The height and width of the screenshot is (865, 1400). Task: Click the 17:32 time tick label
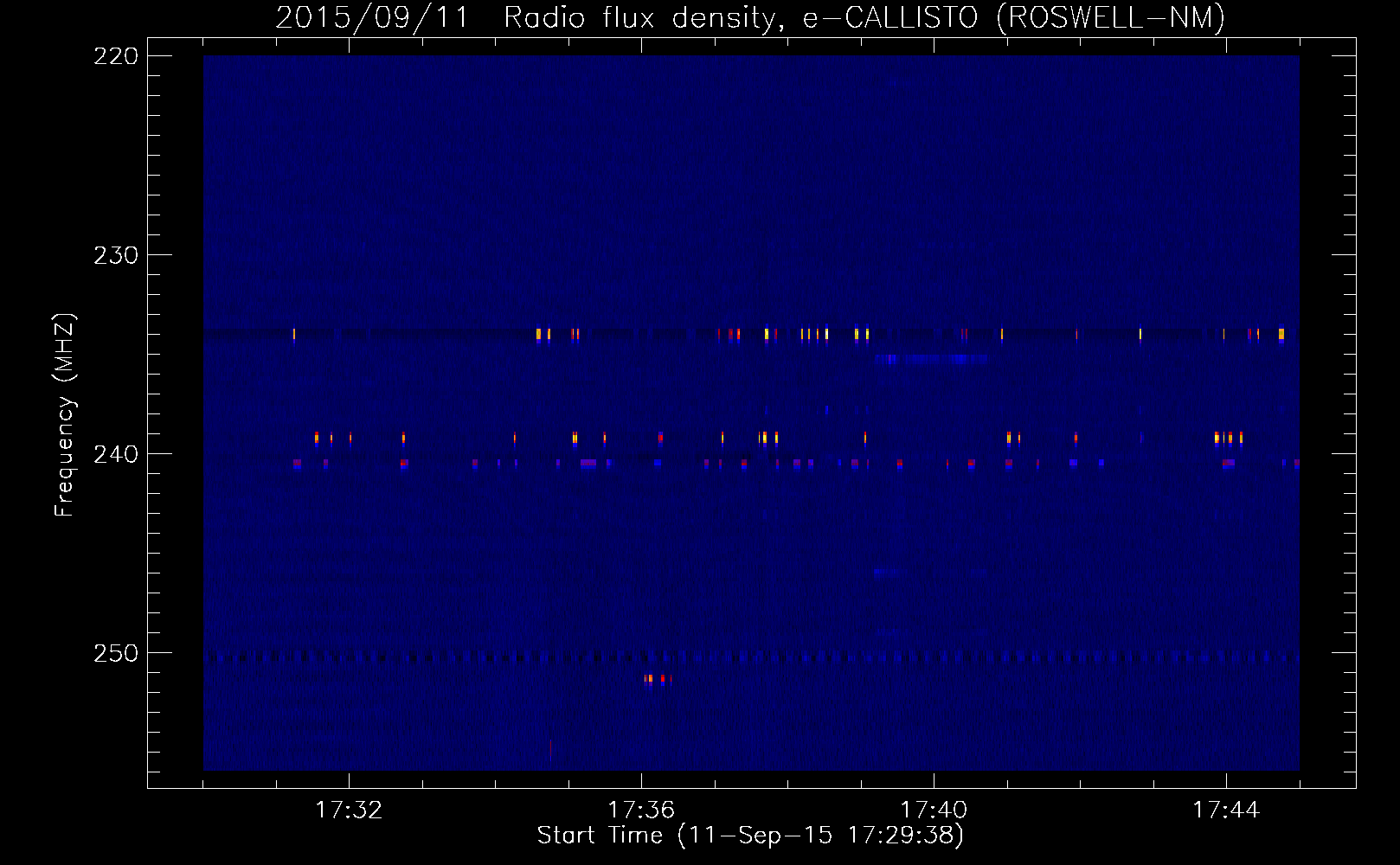point(349,810)
